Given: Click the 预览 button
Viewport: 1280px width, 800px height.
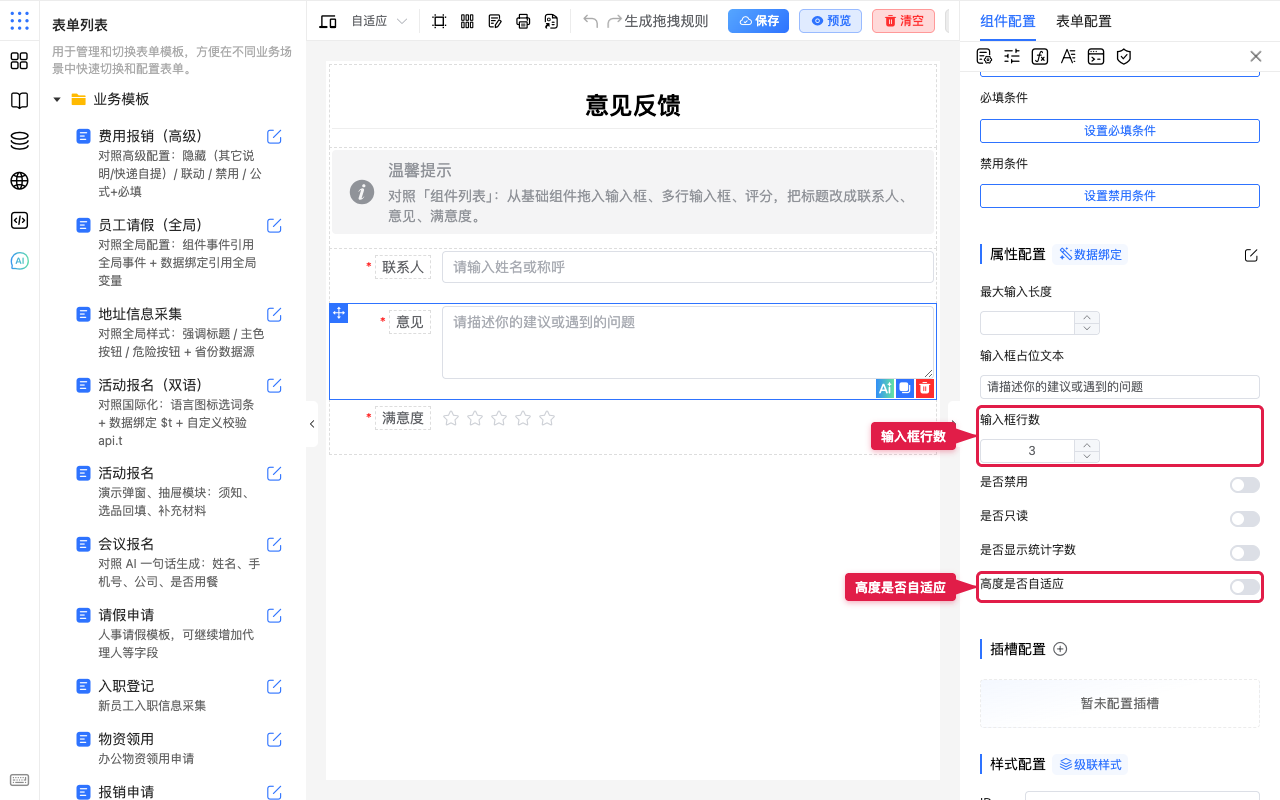Looking at the screenshot, I should point(830,21).
